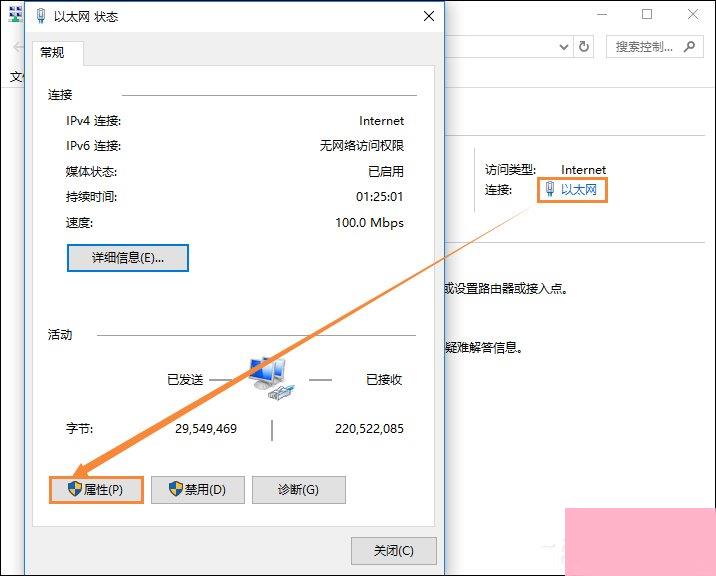Maximize the background control panel window
The height and width of the screenshot is (576, 716).
(x=647, y=15)
